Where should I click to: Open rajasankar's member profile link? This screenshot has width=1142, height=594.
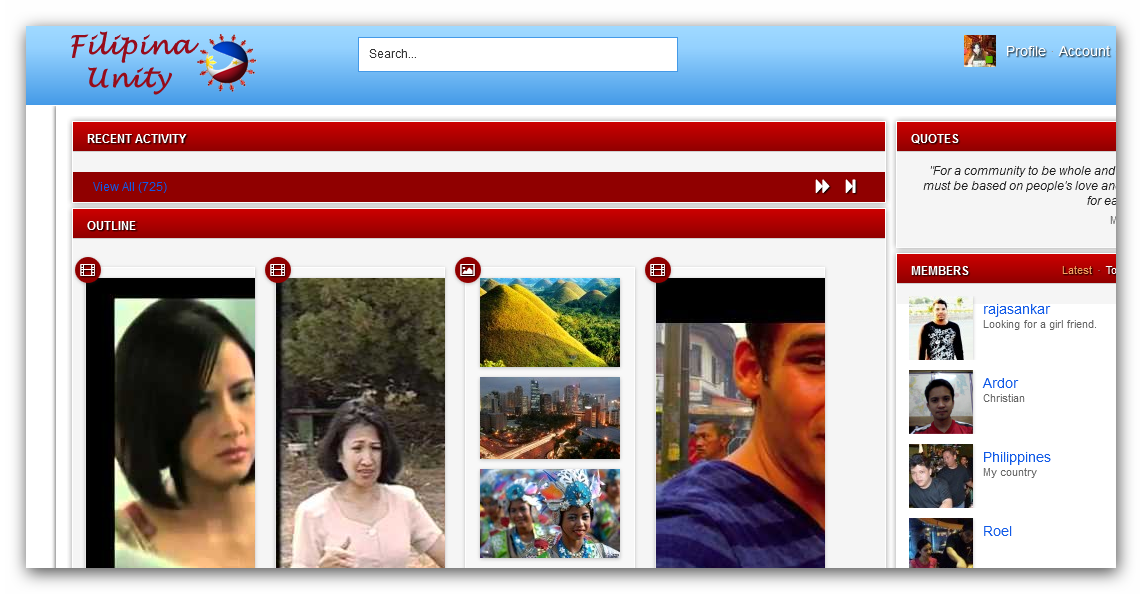[x=1016, y=310]
